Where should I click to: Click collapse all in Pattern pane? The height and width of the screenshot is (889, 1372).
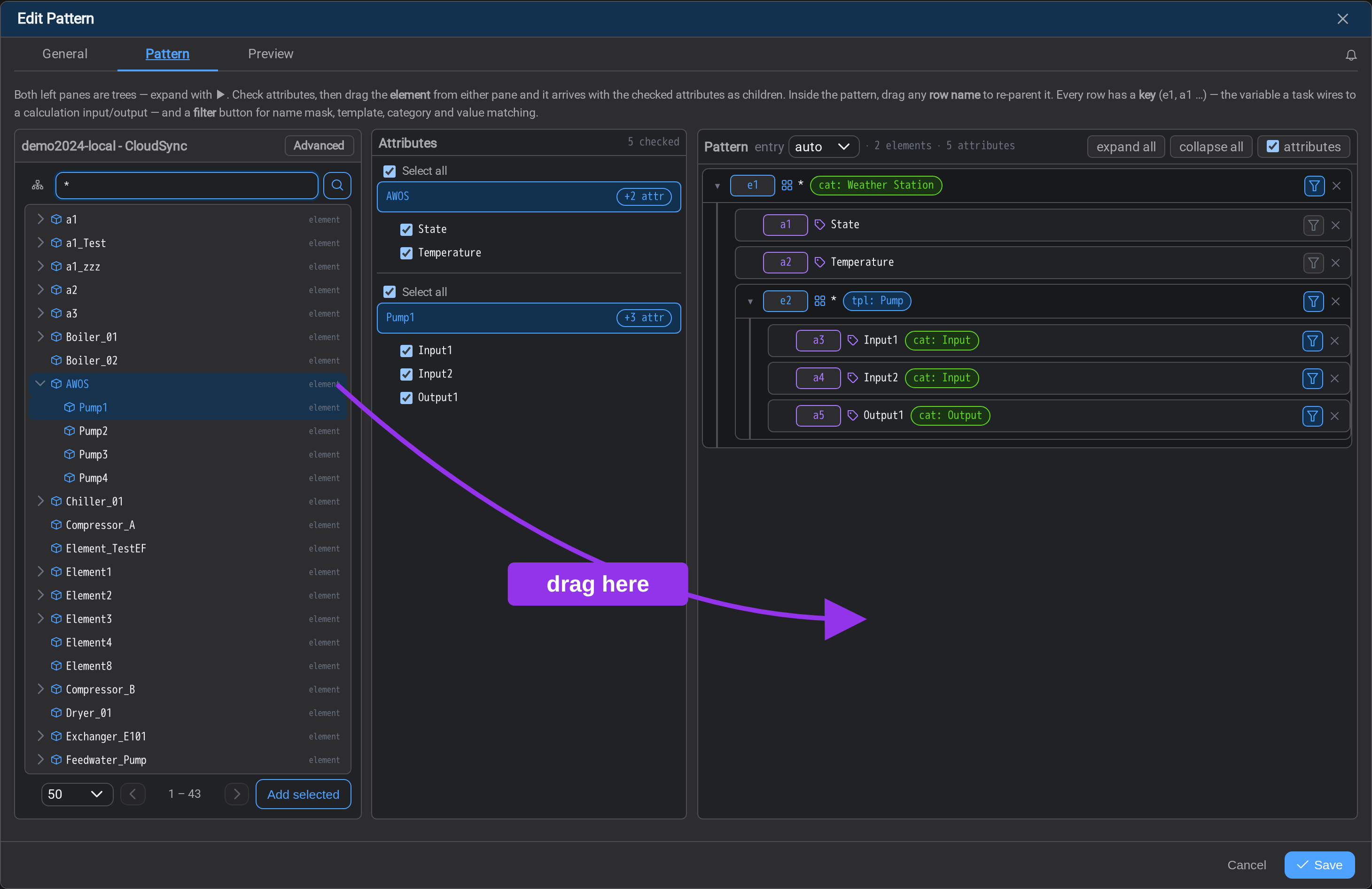(1210, 147)
